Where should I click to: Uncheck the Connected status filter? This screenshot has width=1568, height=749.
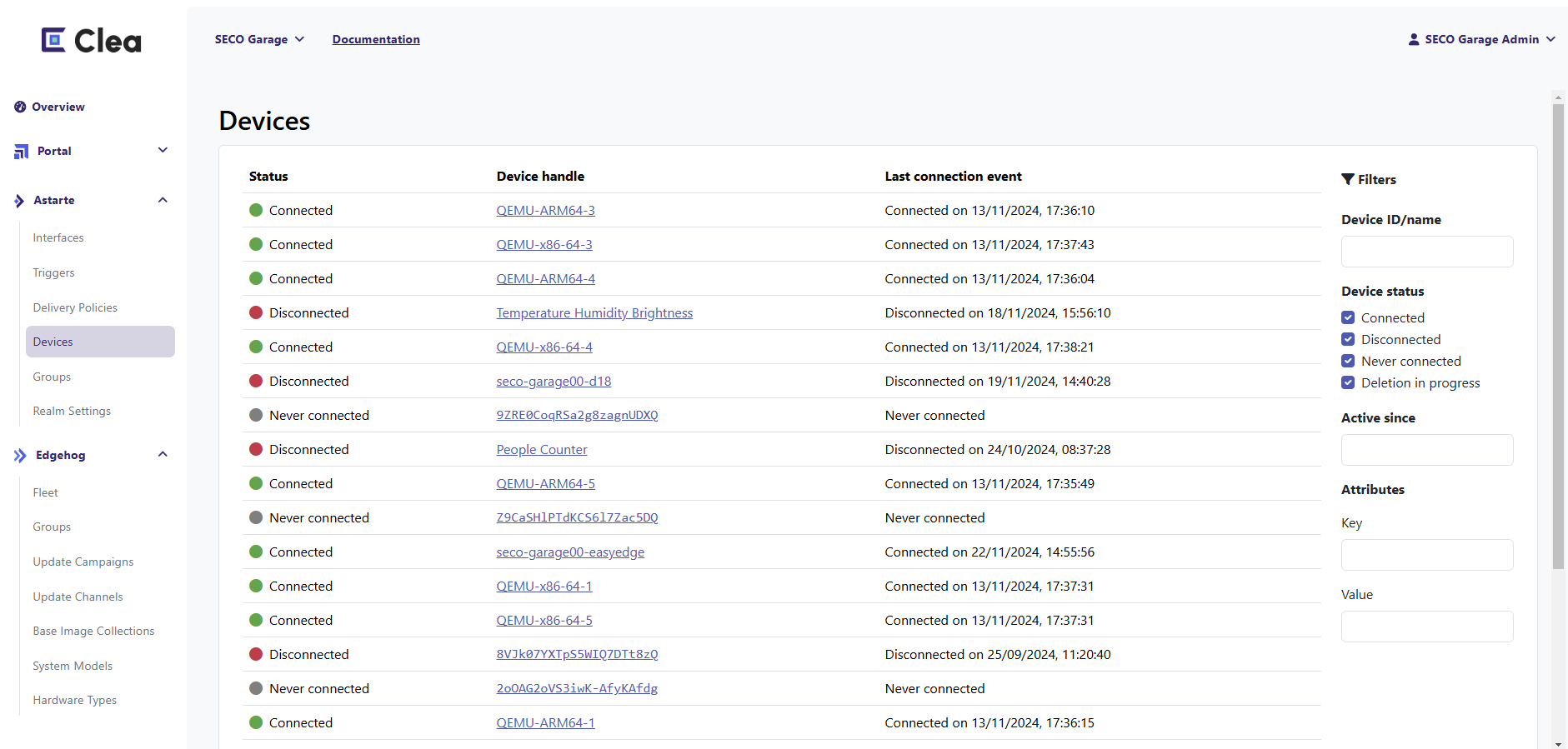tap(1348, 317)
